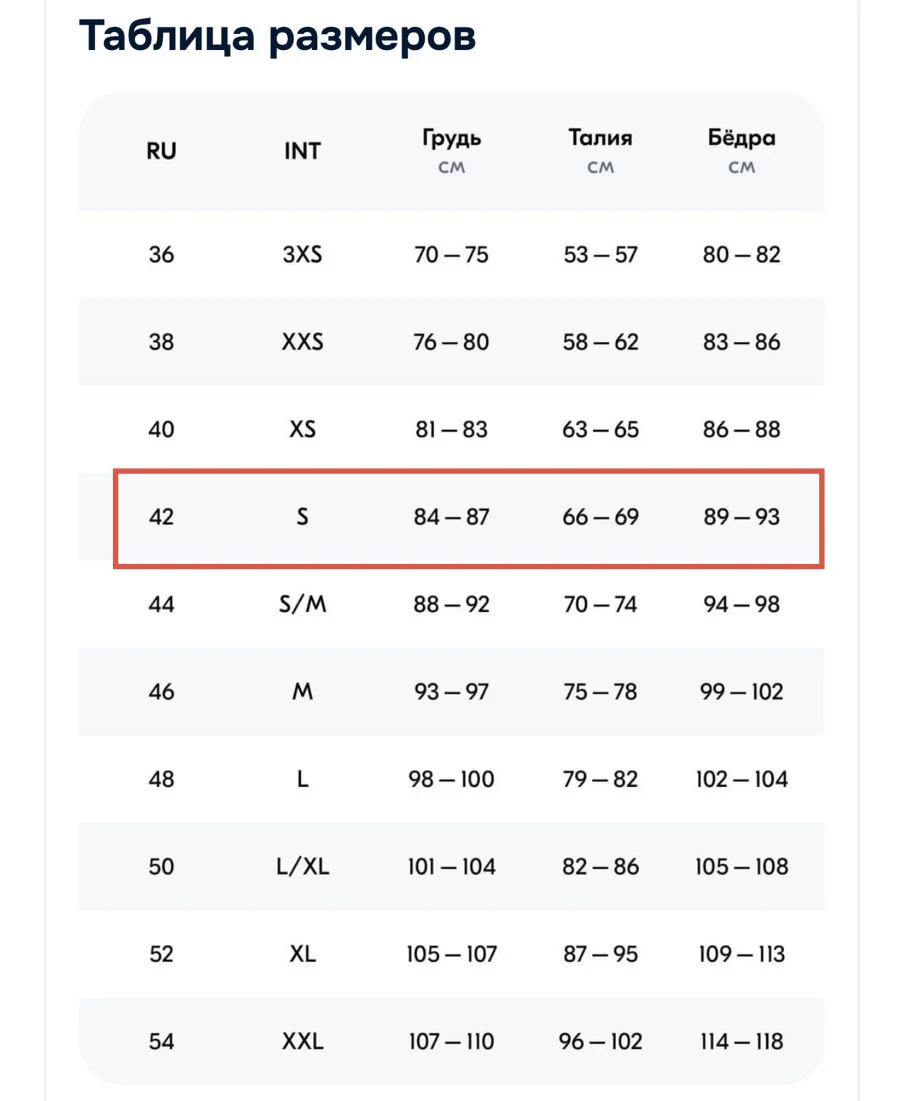Click the Талия column header
The width and height of the screenshot is (915, 1101).
600,138
